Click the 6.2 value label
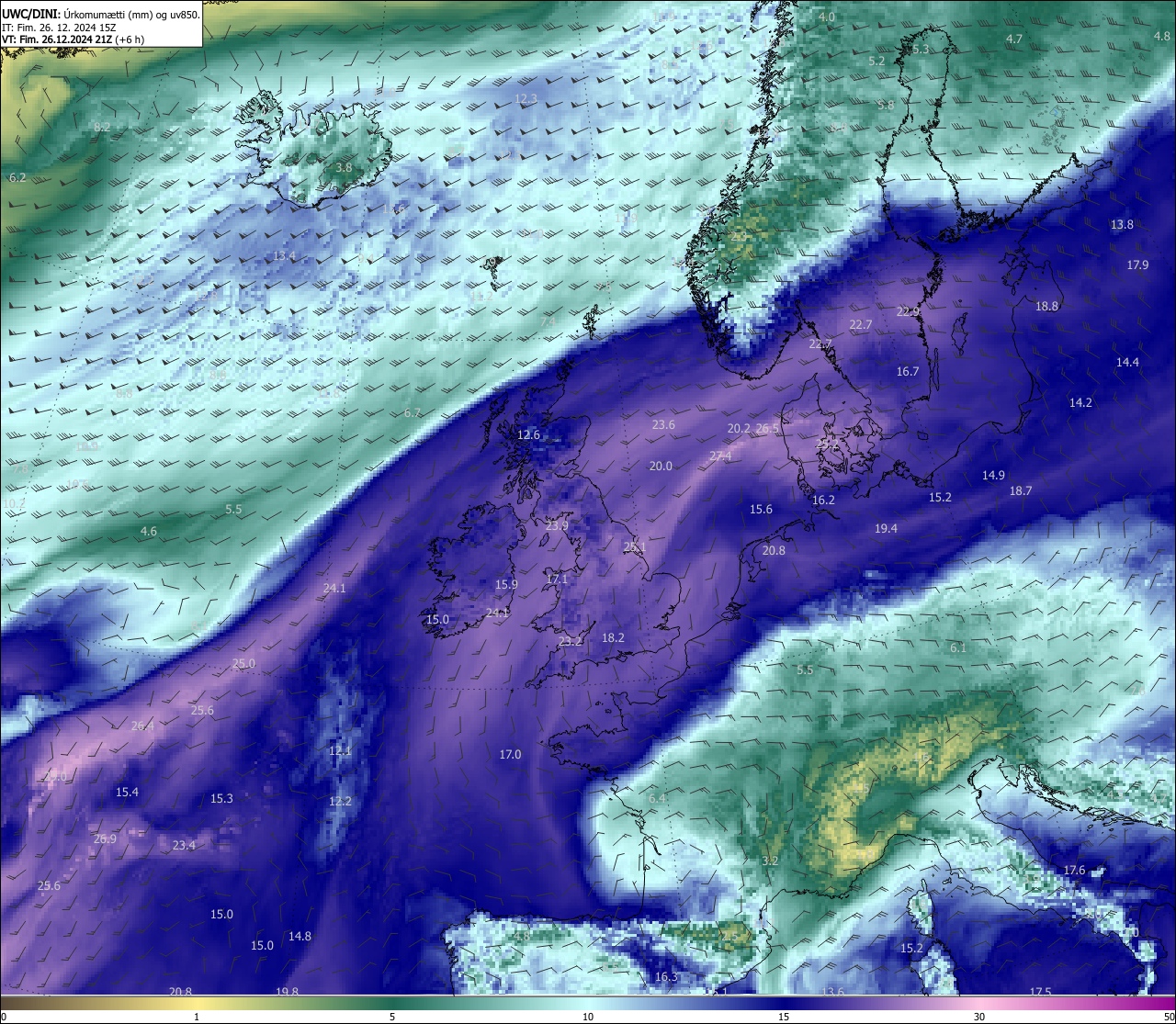This screenshot has width=1176, height=1024. tap(17, 177)
